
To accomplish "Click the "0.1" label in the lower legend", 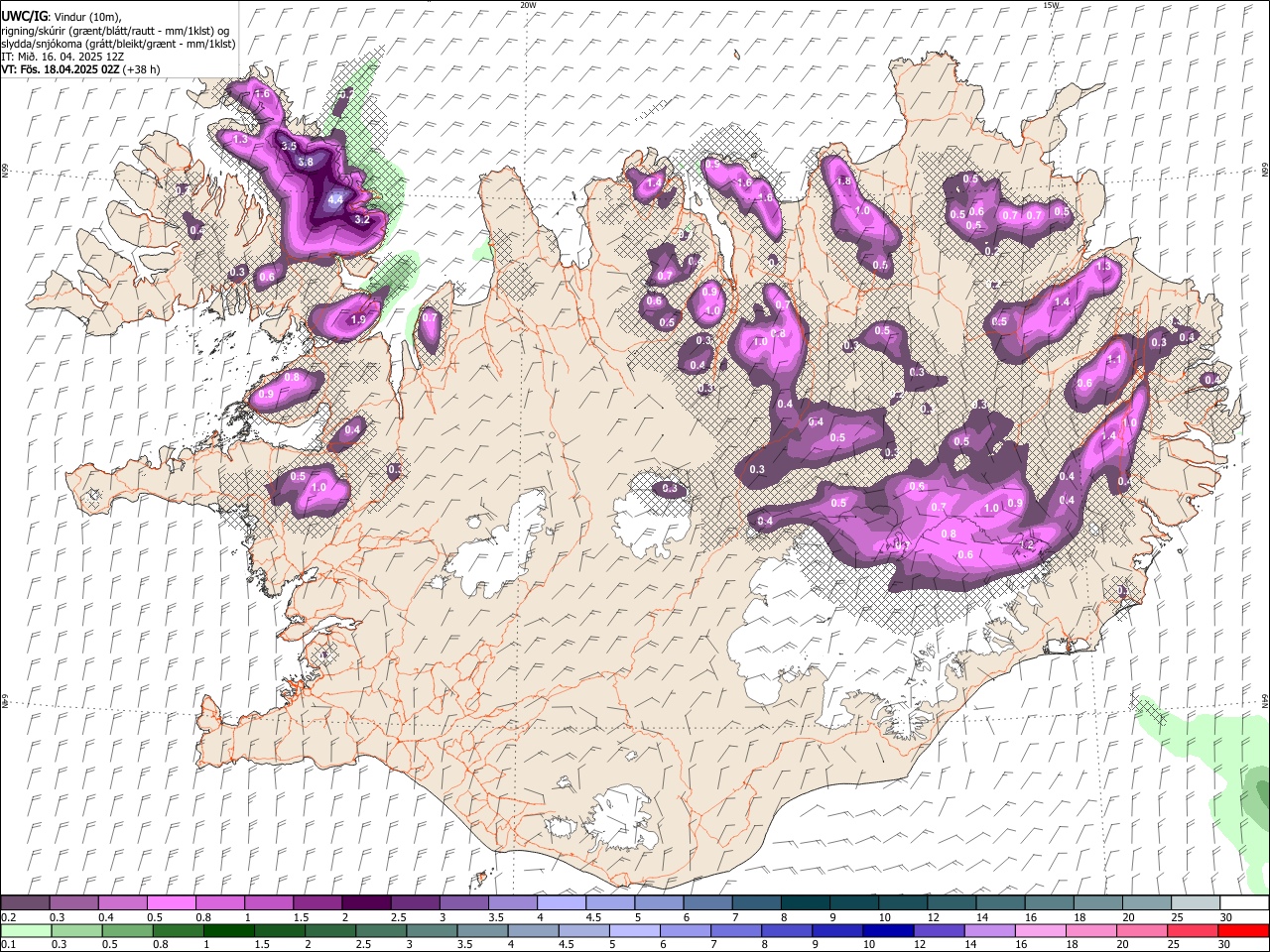I will 9,944.
